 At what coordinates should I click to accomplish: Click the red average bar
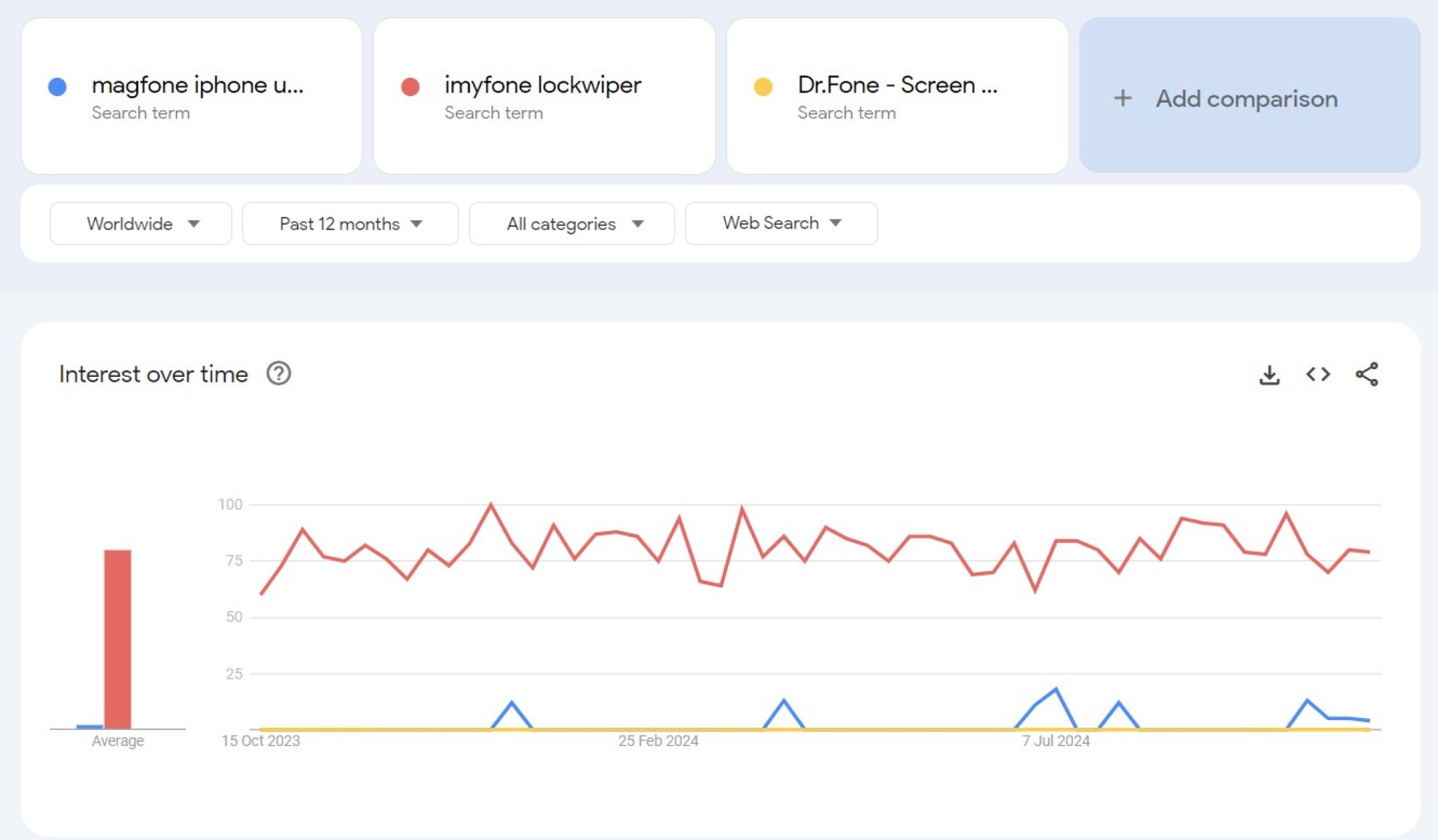pos(117,639)
